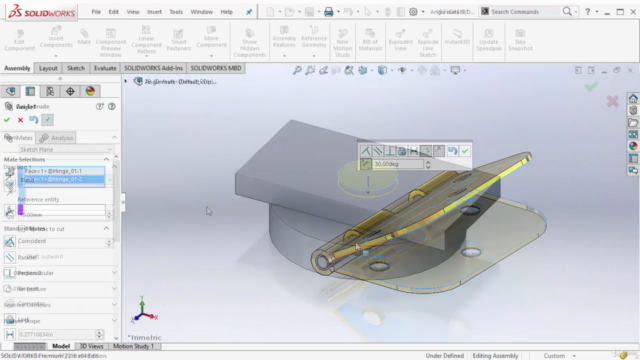640x360 pixels.
Task: Select the Tangent mate type
Action: click(x=28, y=289)
